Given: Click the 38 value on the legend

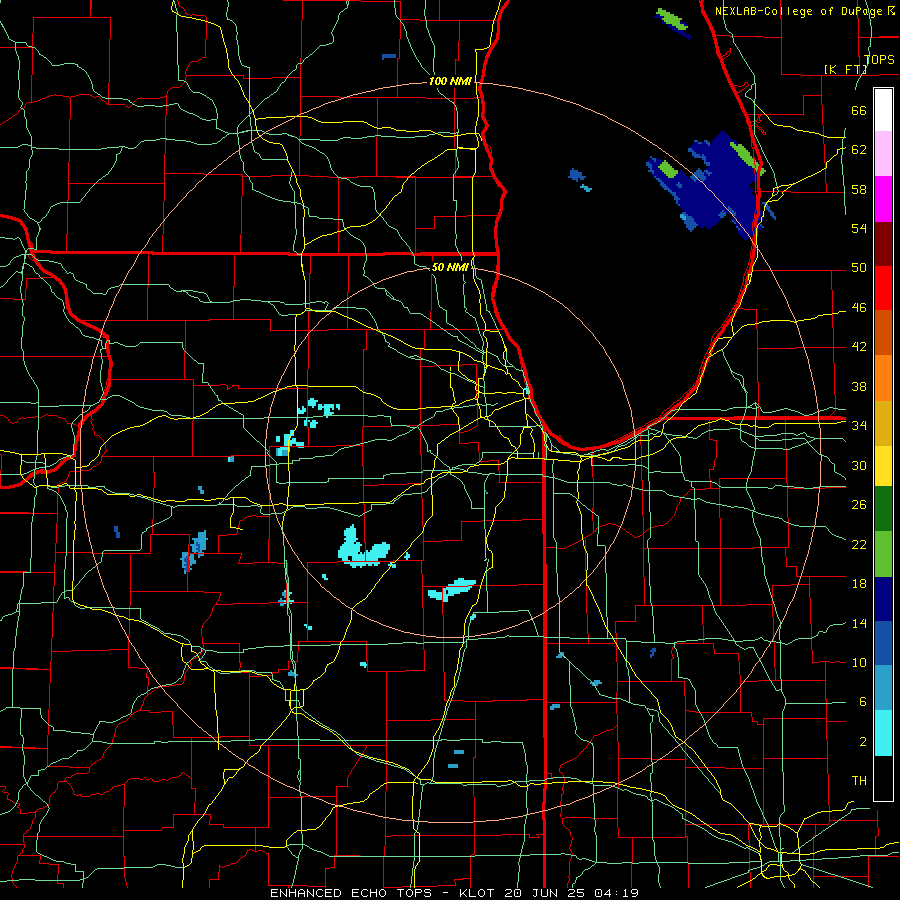Looking at the screenshot, I should [859, 386].
